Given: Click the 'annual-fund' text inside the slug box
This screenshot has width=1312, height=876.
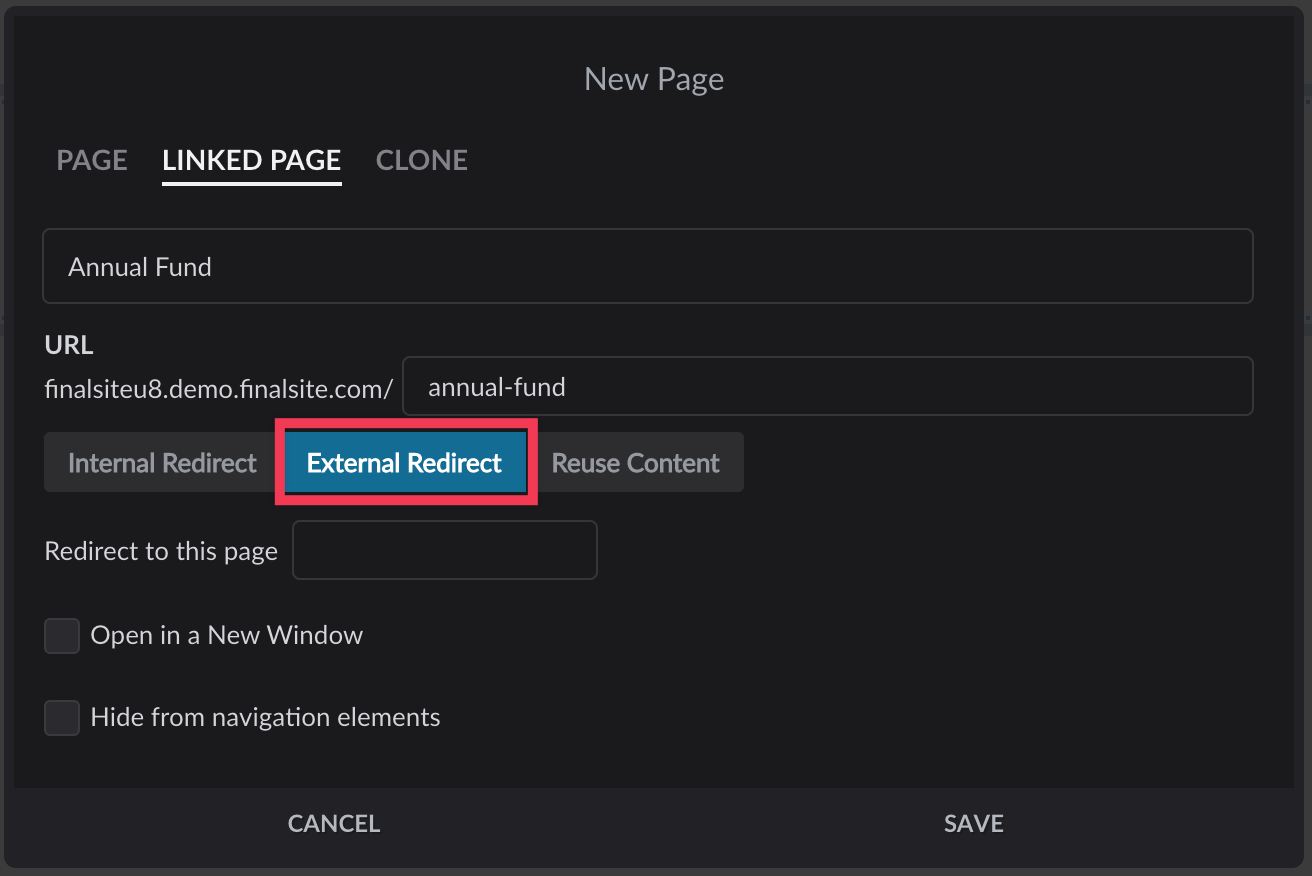Looking at the screenshot, I should [496, 387].
